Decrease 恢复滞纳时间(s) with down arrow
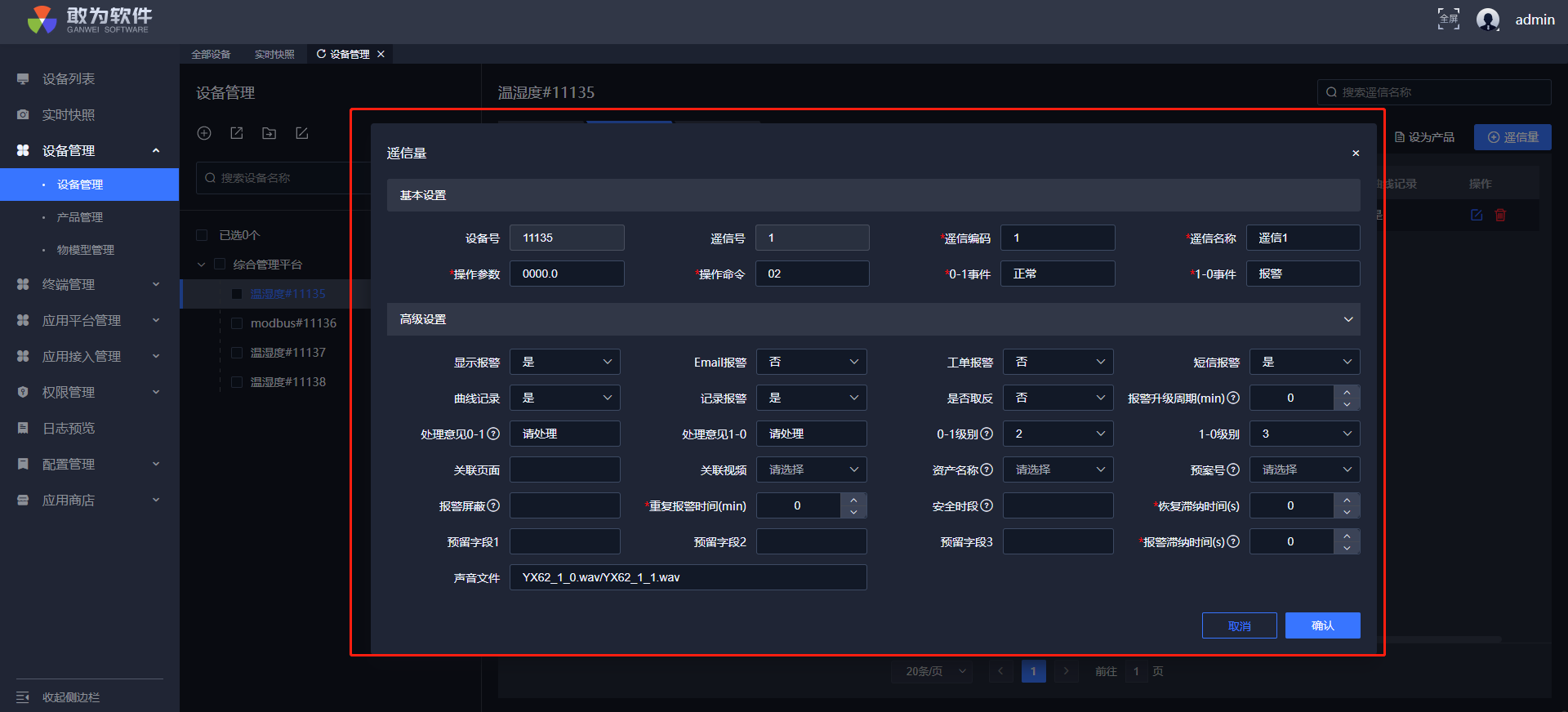 pyautogui.click(x=1347, y=512)
